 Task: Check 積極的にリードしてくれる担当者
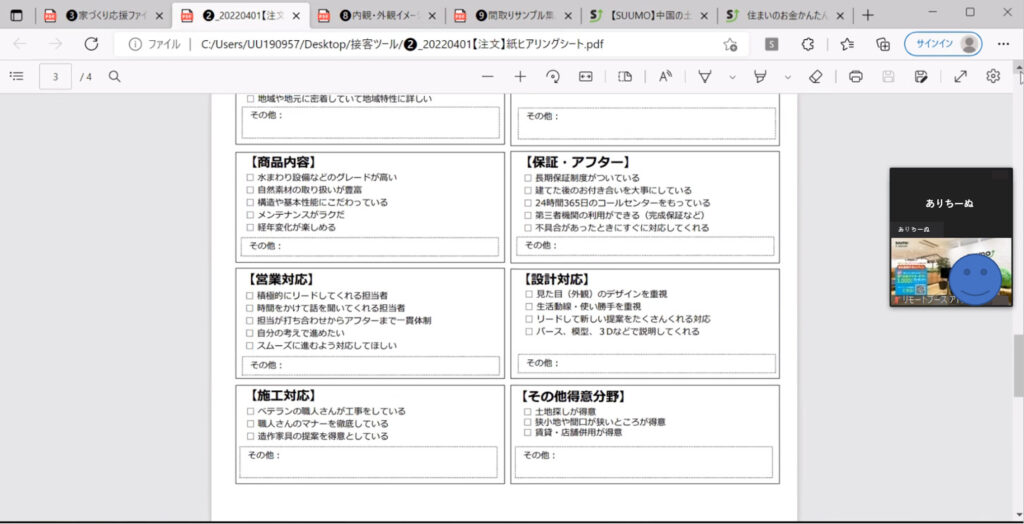250,295
